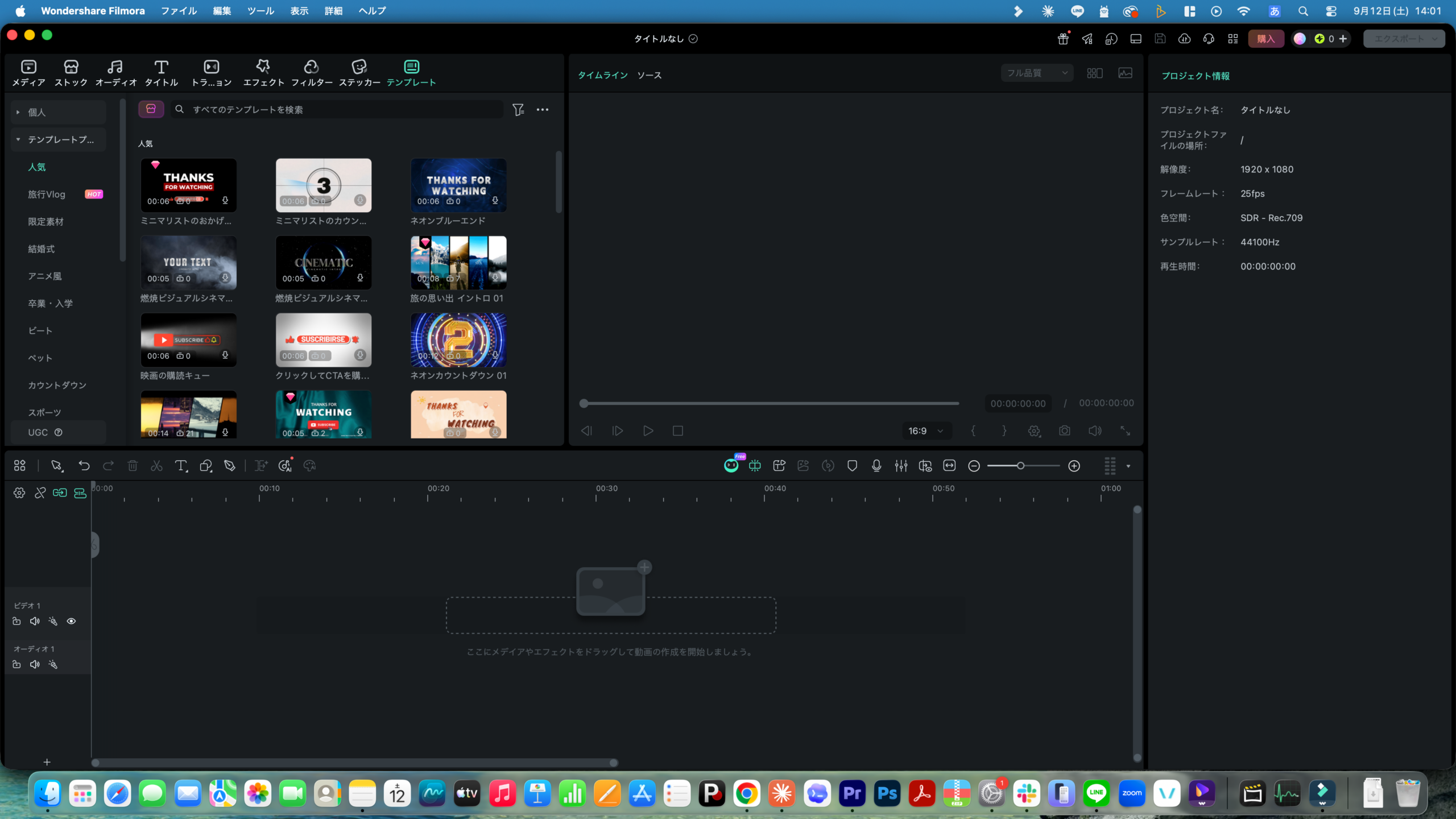The width and height of the screenshot is (1456, 819).
Task: Click the delete trash icon in timeline toolbar
Action: pyautogui.click(x=133, y=466)
